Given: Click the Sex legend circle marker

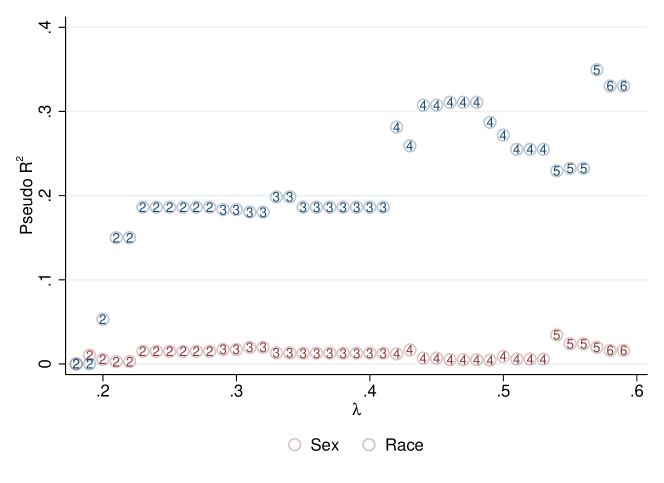Looking at the screenshot, I should click(294, 445).
